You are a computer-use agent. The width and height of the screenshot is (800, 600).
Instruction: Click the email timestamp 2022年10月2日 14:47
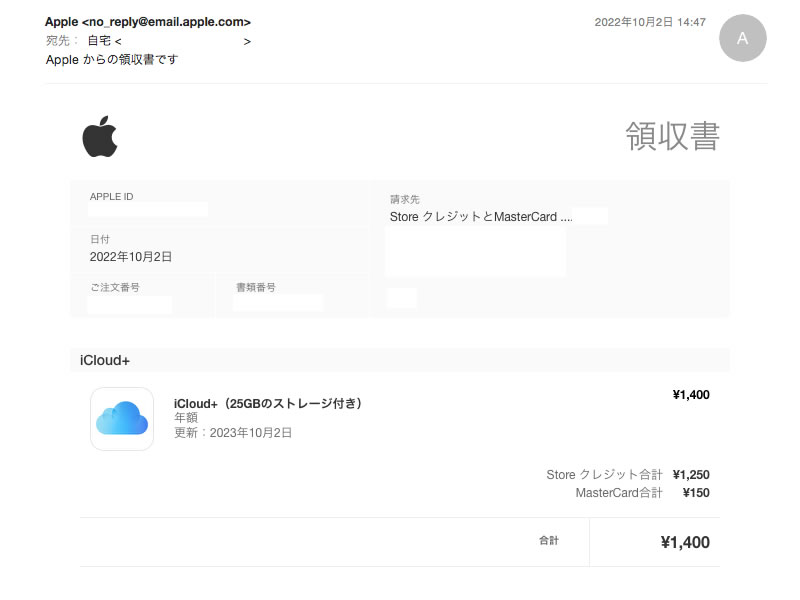pyautogui.click(x=650, y=22)
